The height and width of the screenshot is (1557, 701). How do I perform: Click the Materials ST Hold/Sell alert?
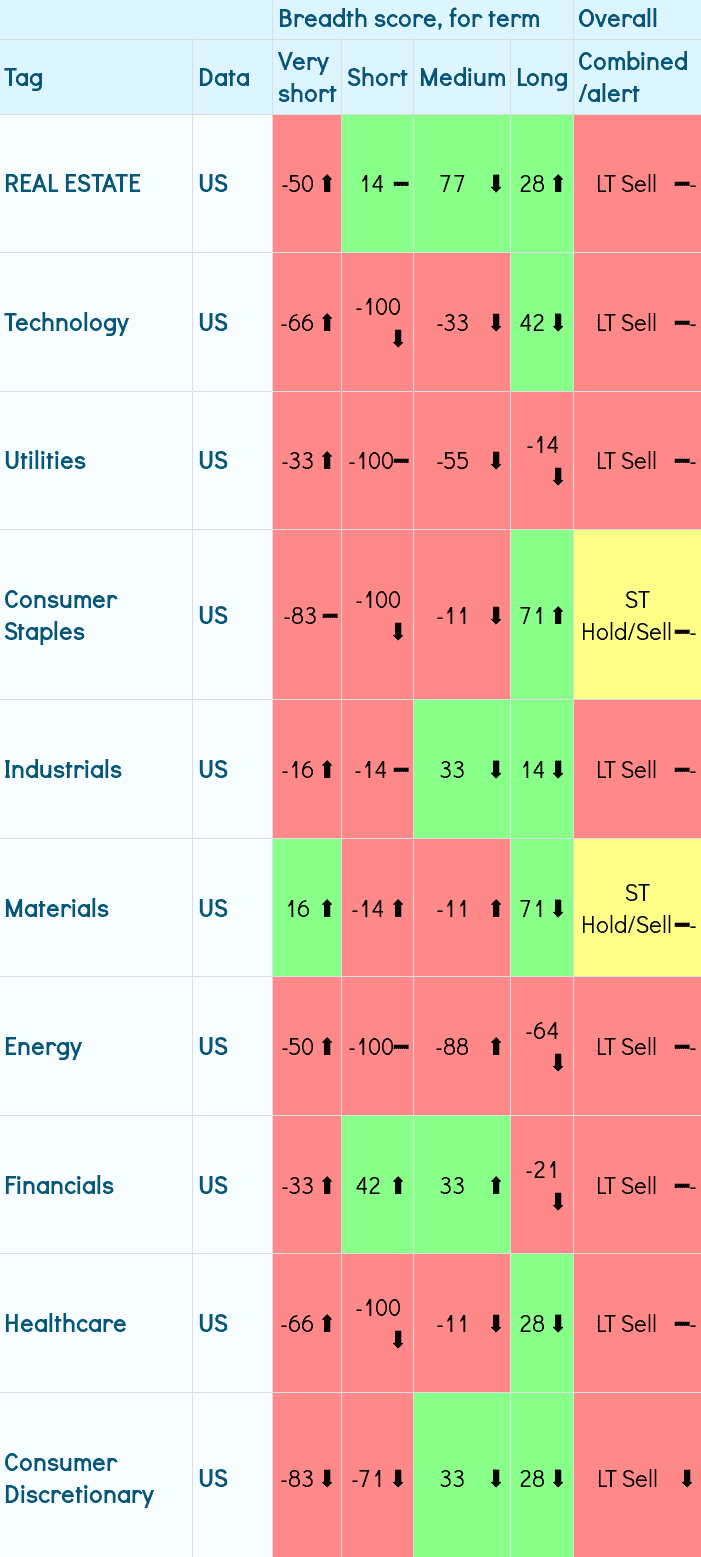(x=637, y=909)
